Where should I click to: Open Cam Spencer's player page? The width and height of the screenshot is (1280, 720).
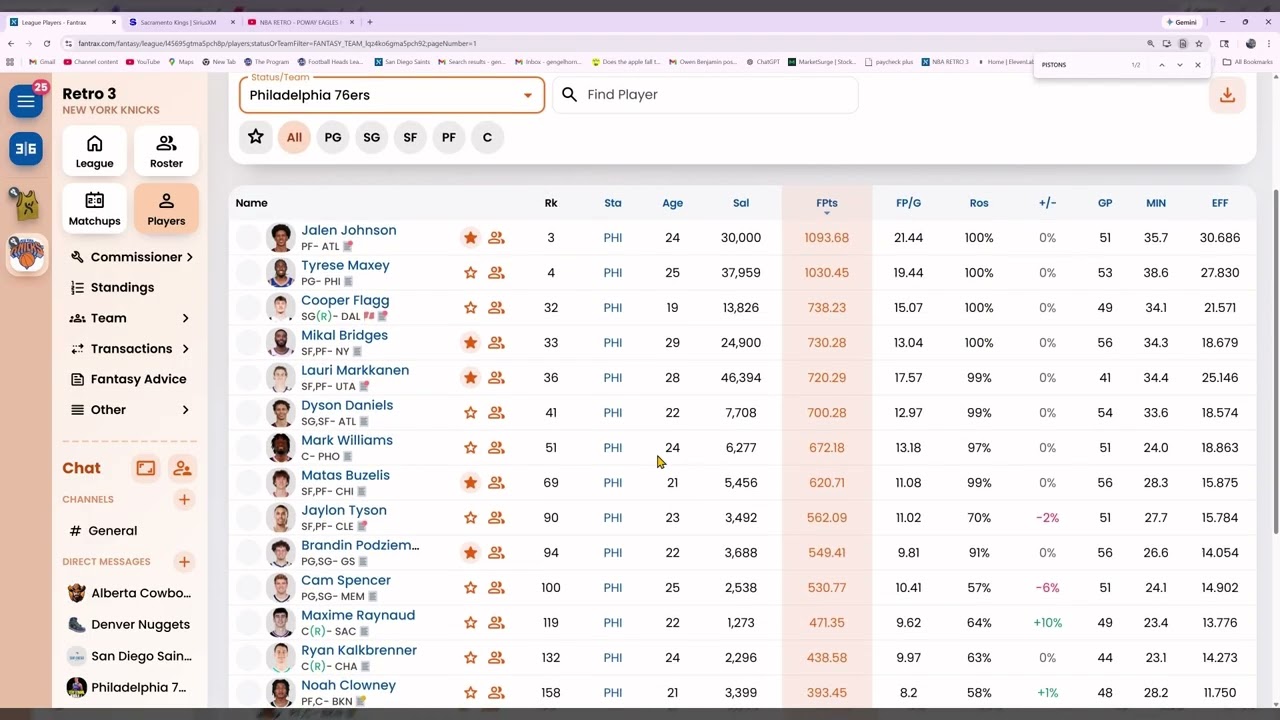coord(346,580)
